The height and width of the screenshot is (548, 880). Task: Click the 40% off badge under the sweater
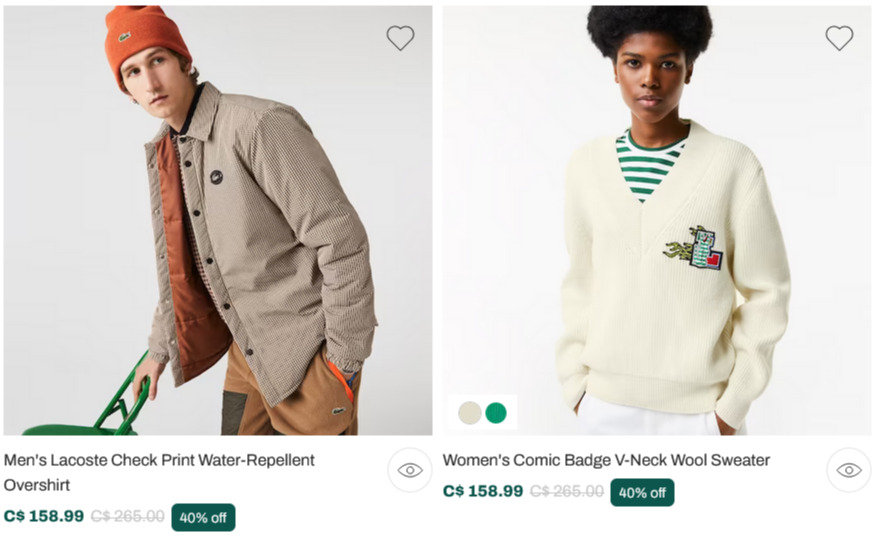[x=642, y=492]
